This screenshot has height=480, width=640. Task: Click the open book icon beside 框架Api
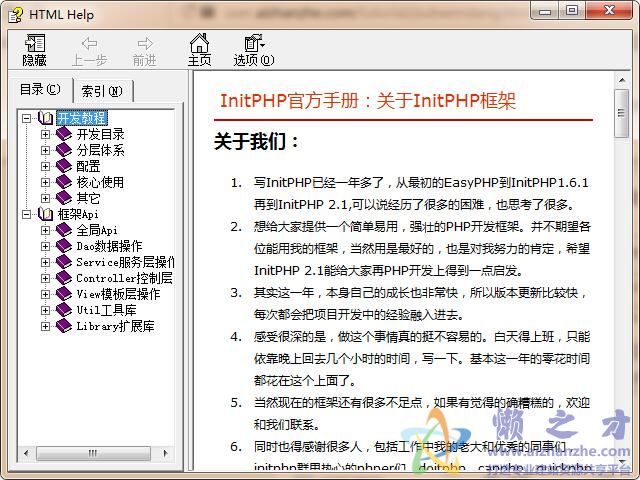(x=45, y=214)
